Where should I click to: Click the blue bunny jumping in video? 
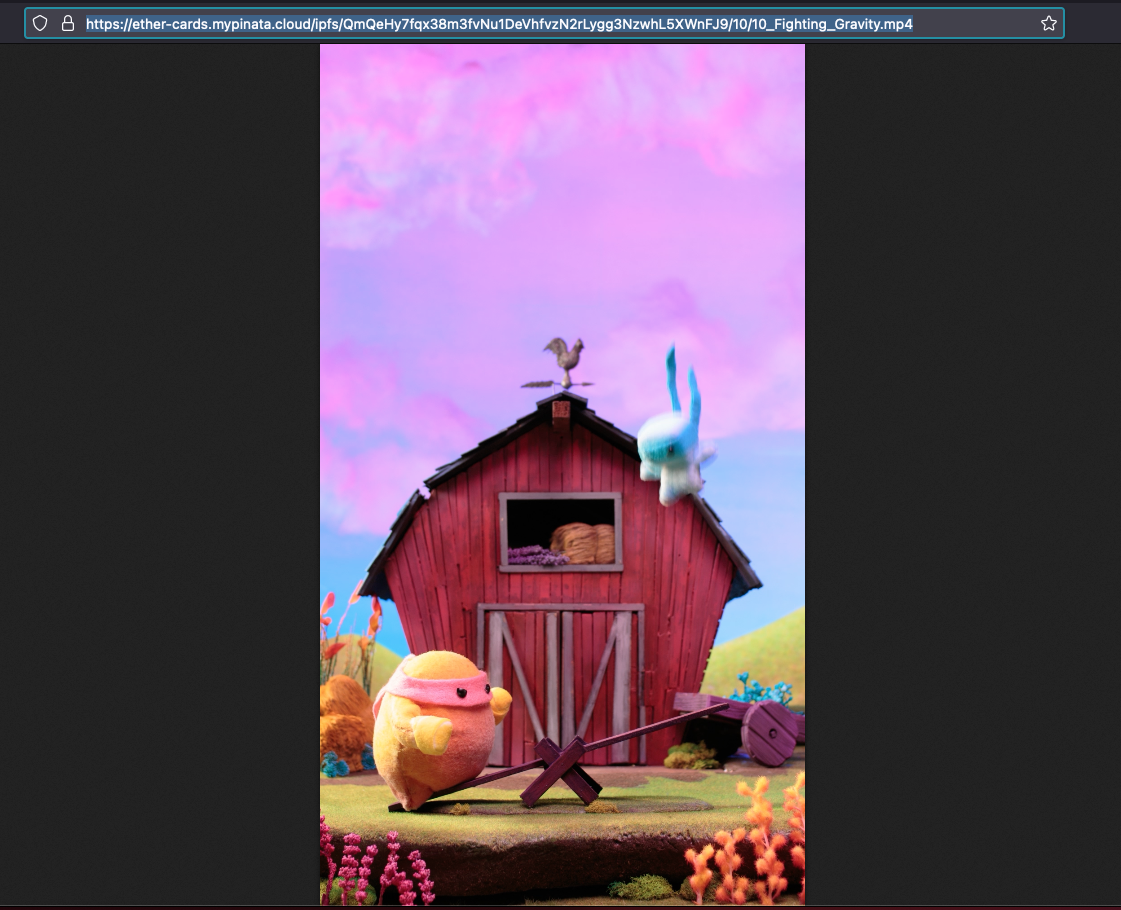tap(674, 450)
